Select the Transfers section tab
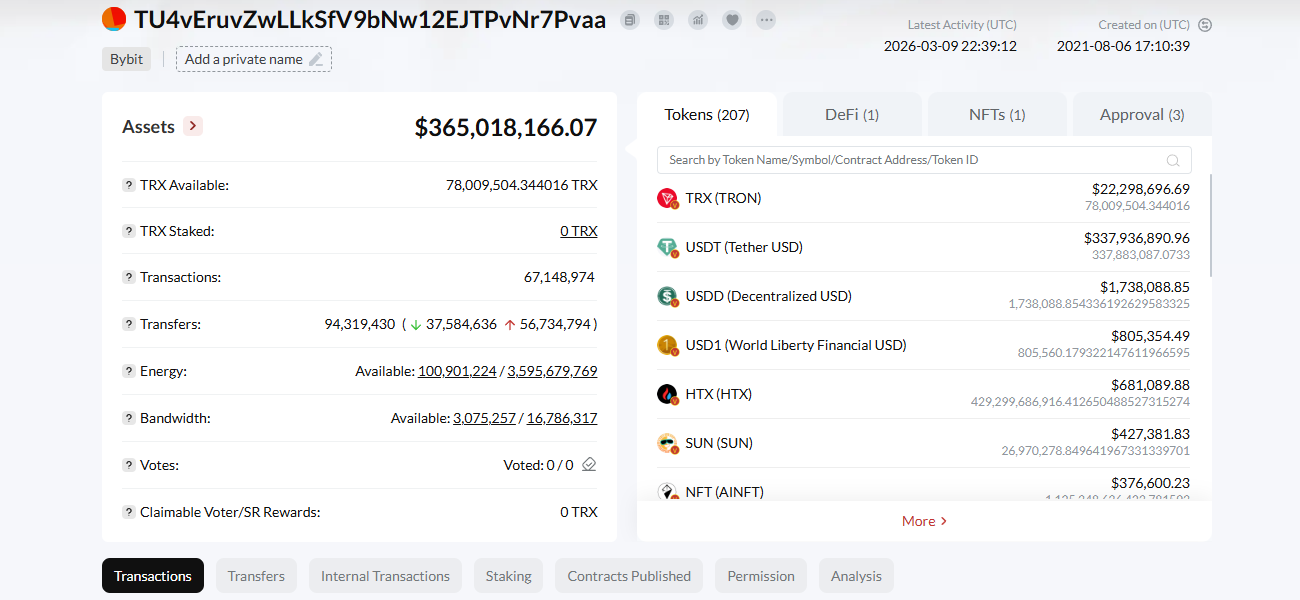Image resolution: width=1300 pixels, height=600 pixels. point(256,576)
